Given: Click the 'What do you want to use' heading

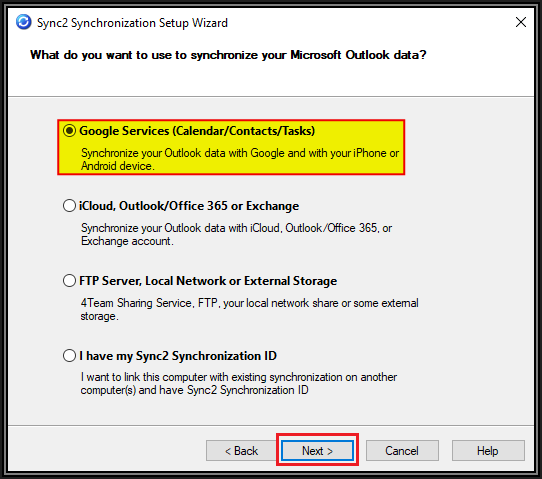Looking at the screenshot, I should 228,55.
